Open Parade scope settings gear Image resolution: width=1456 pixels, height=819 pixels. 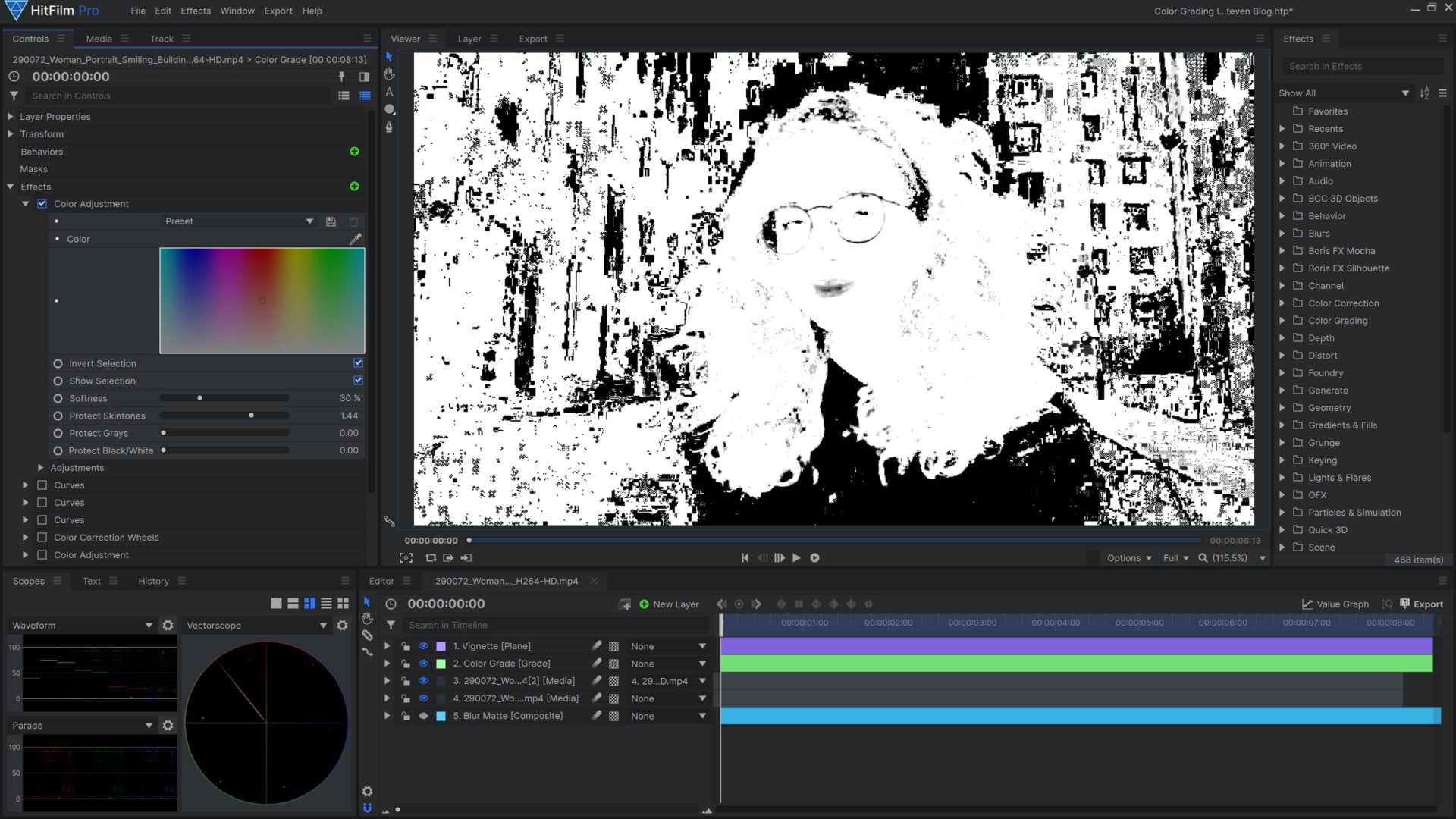coord(168,726)
